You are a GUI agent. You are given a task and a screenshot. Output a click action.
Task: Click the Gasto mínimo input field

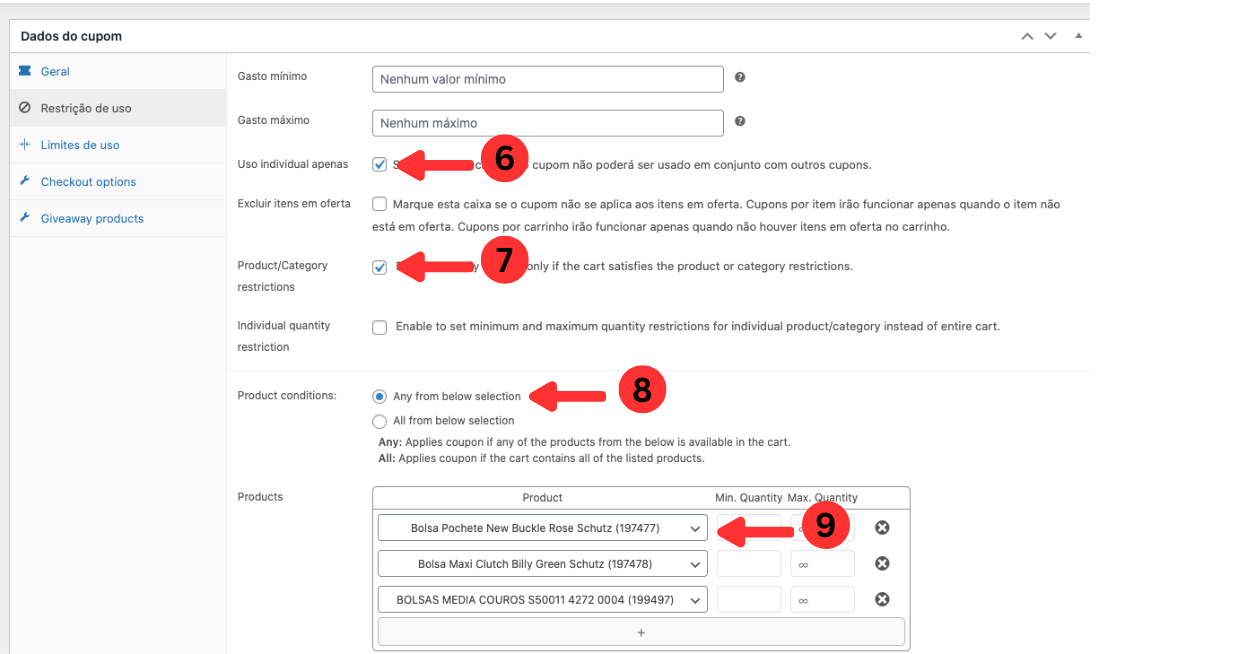point(547,80)
